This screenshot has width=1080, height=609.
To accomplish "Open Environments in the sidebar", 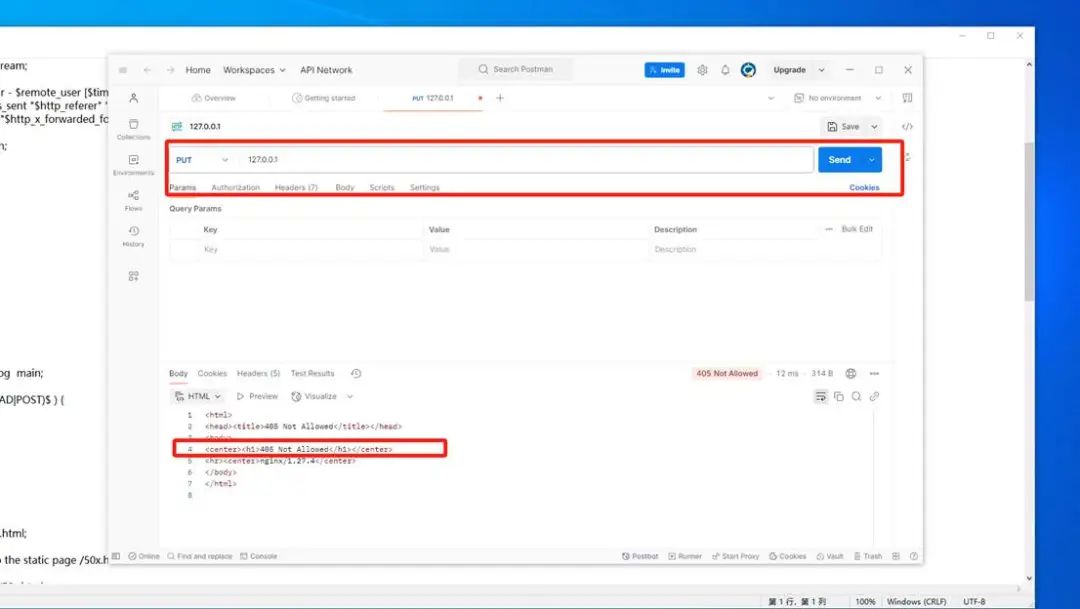I will pyautogui.click(x=134, y=165).
